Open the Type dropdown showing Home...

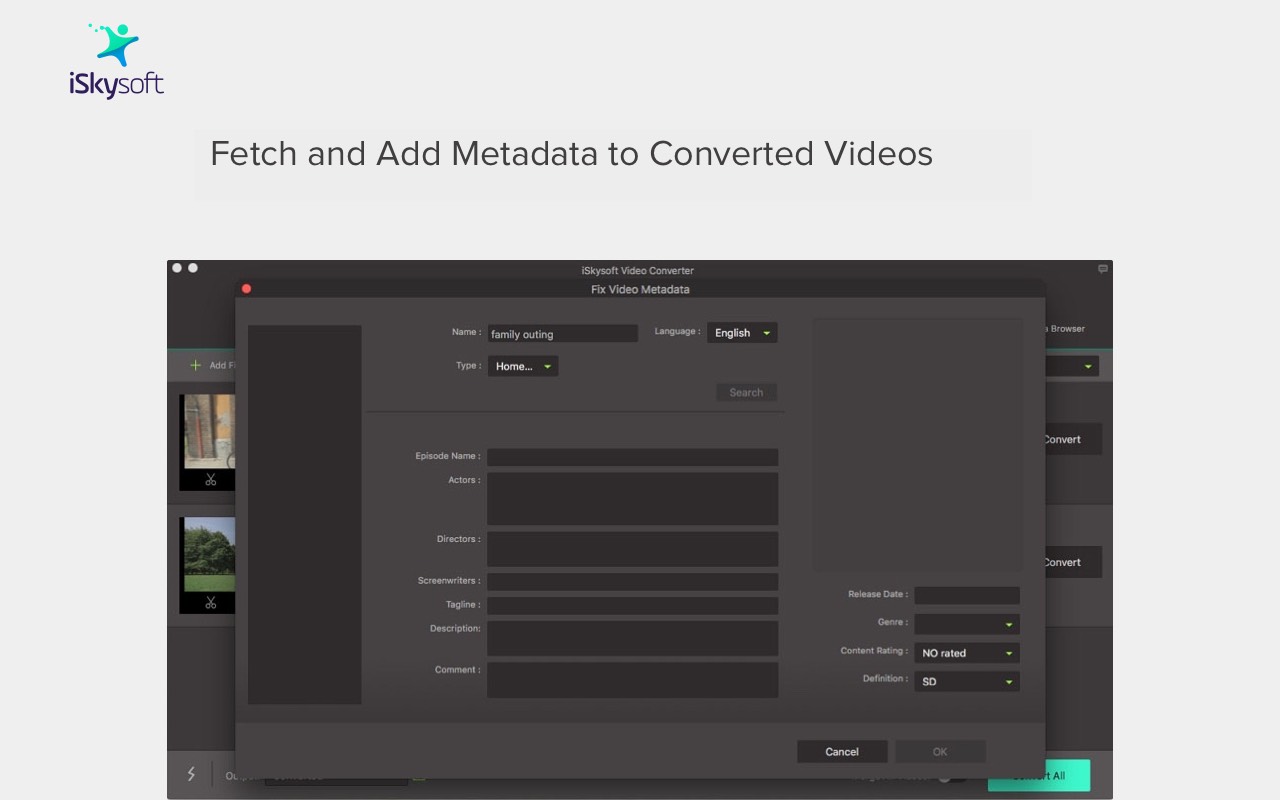523,366
